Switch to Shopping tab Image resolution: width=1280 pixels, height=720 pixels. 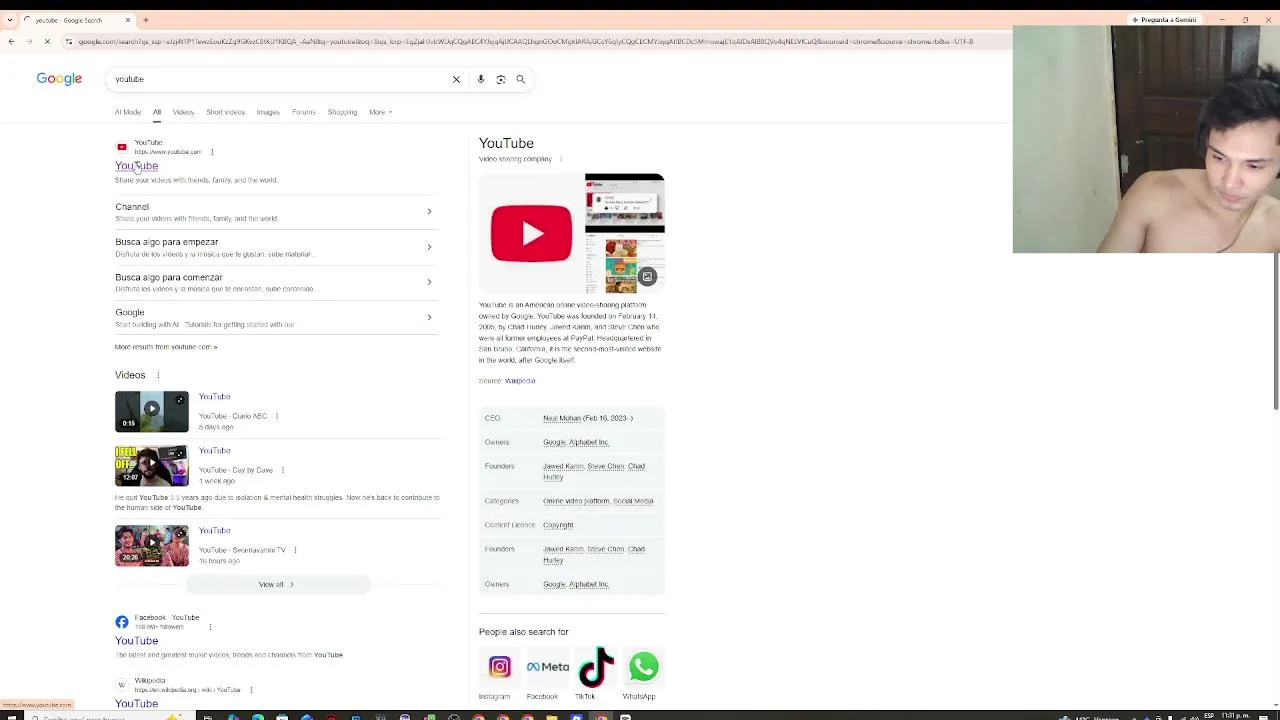(x=342, y=112)
